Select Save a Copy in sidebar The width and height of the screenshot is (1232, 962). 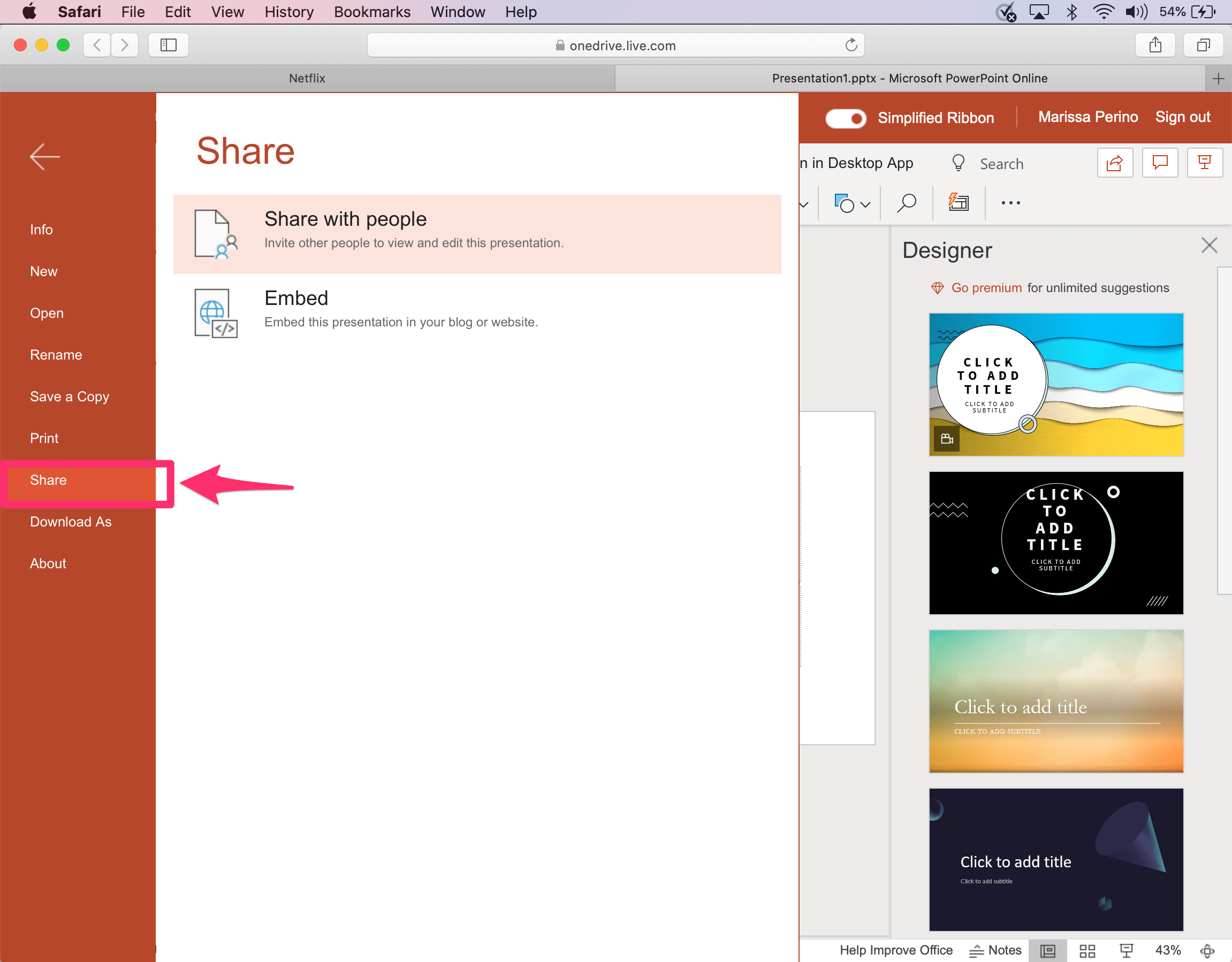[x=70, y=396]
